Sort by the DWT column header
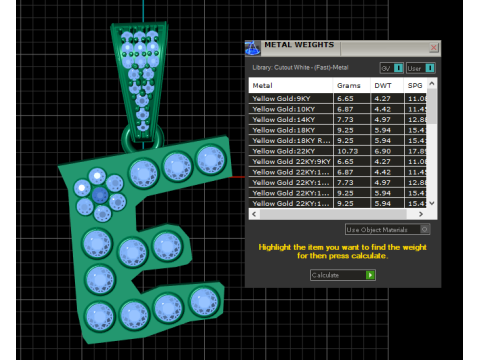The width and height of the screenshot is (480, 360). coord(387,85)
